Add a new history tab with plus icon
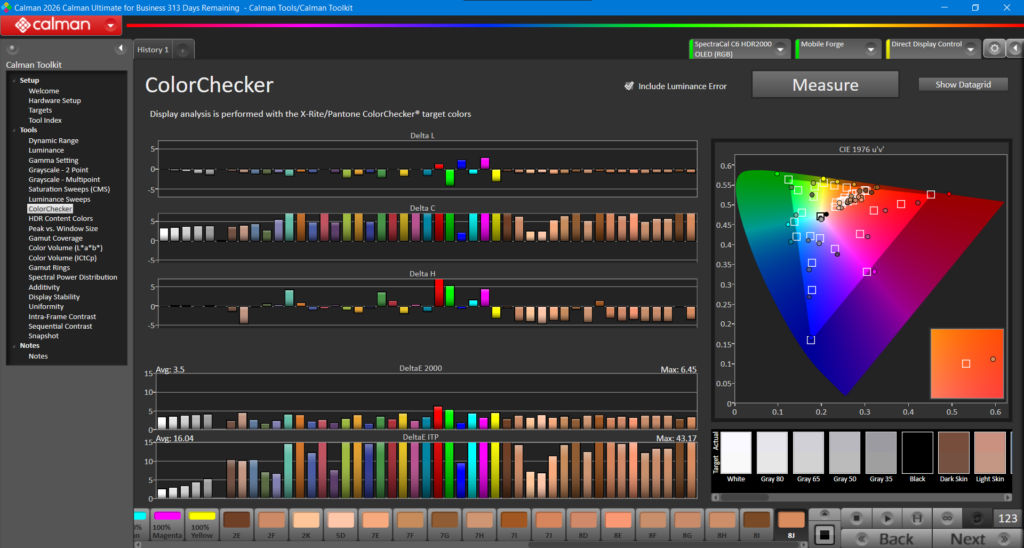Screen dimensions: 1024x548 [x=183, y=50]
